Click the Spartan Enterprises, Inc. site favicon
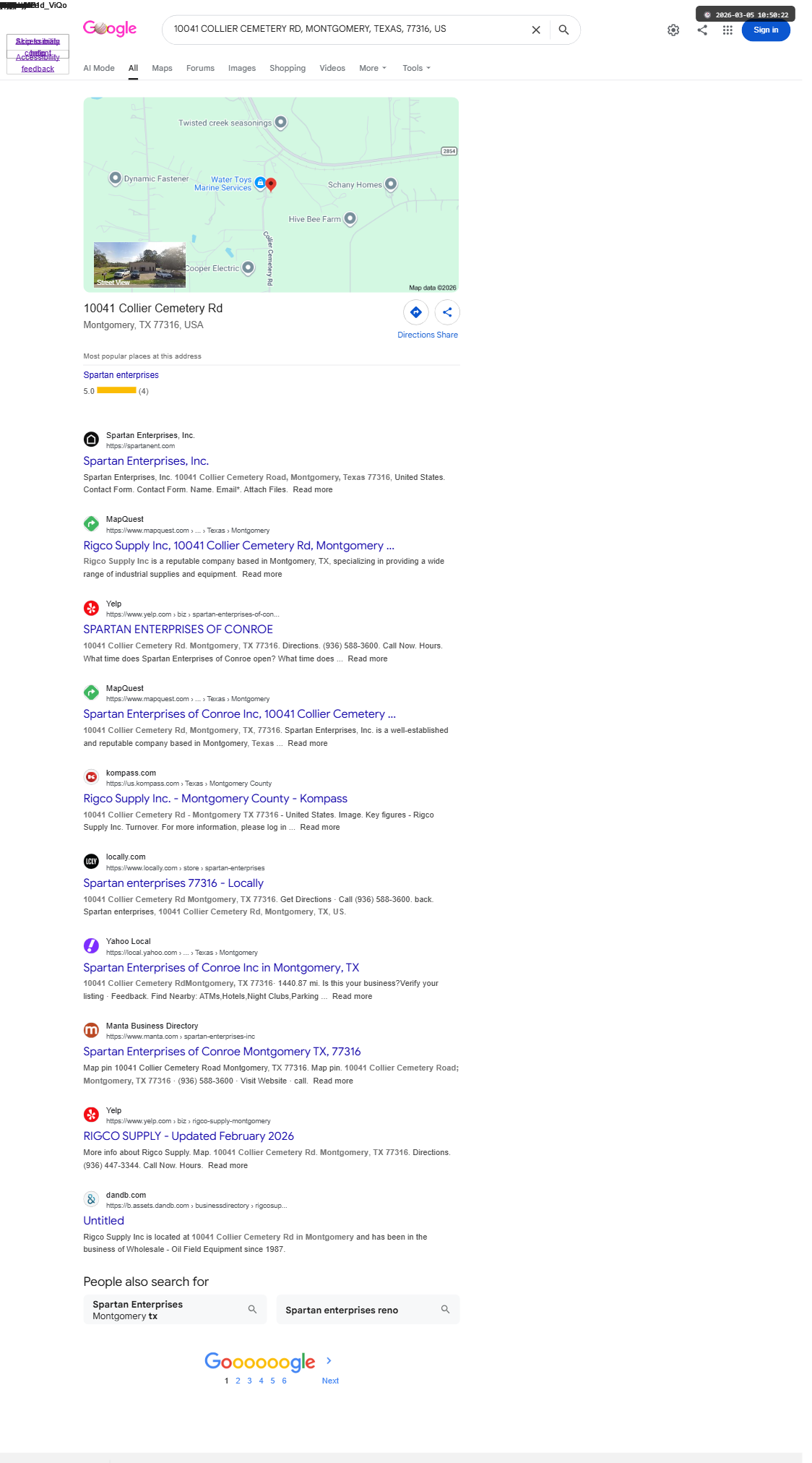812x1463 pixels. (x=91, y=439)
